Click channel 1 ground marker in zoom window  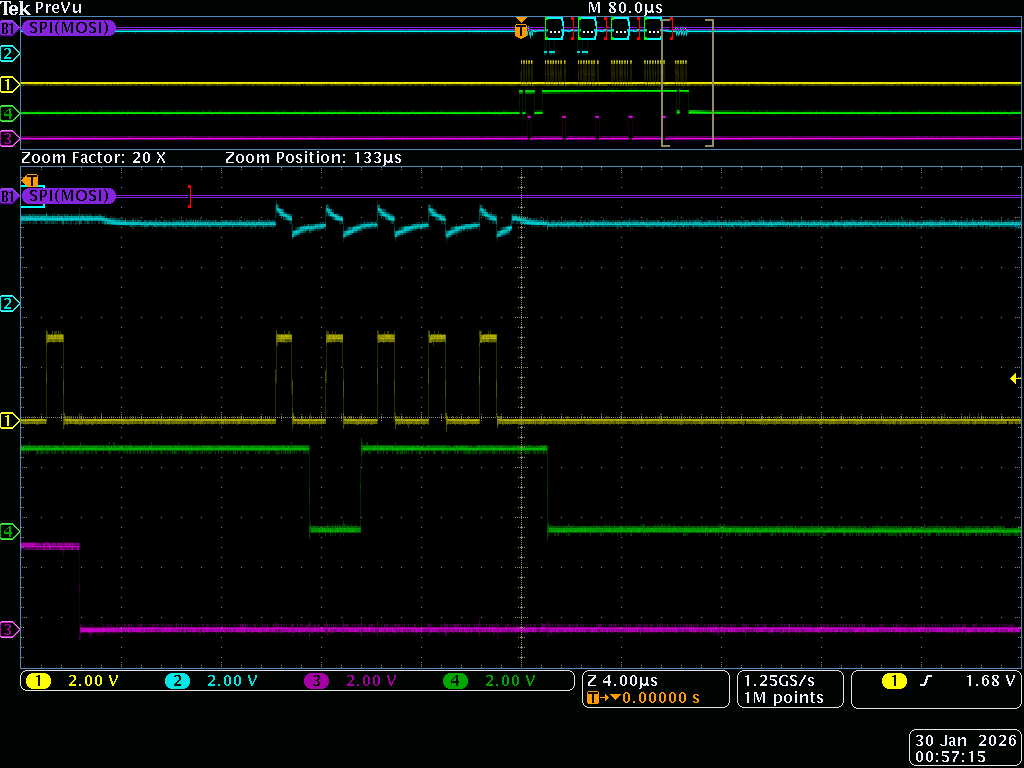pyautogui.click(x=10, y=421)
